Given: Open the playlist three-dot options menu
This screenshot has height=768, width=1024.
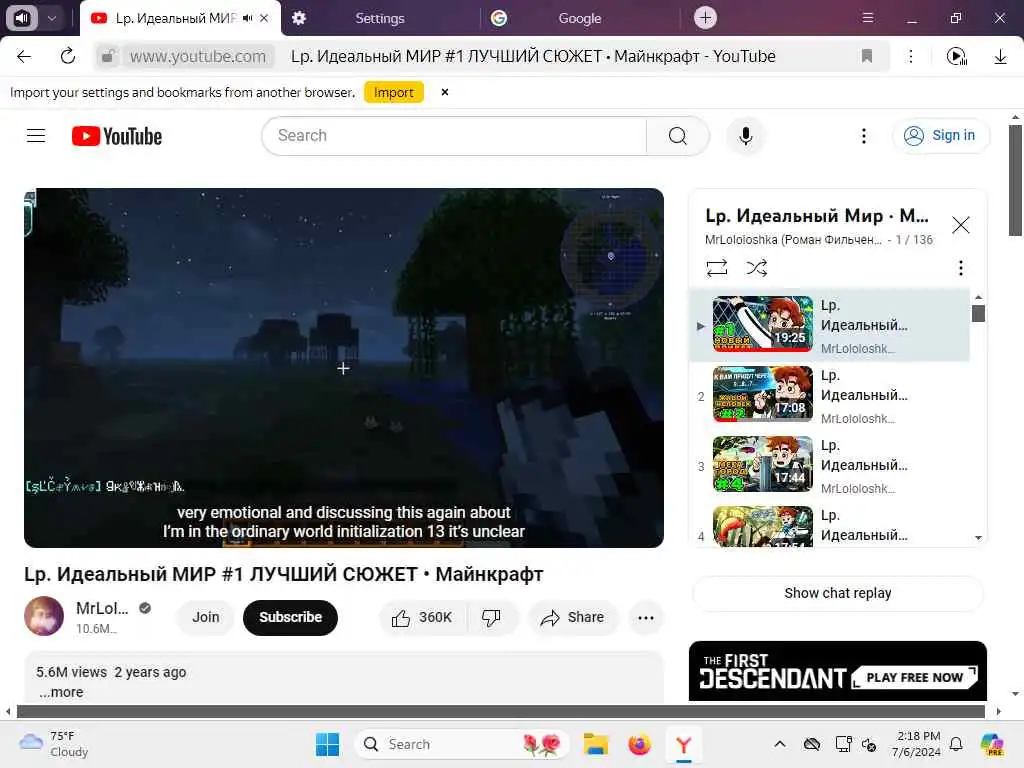Looking at the screenshot, I should click(x=960, y=268).
